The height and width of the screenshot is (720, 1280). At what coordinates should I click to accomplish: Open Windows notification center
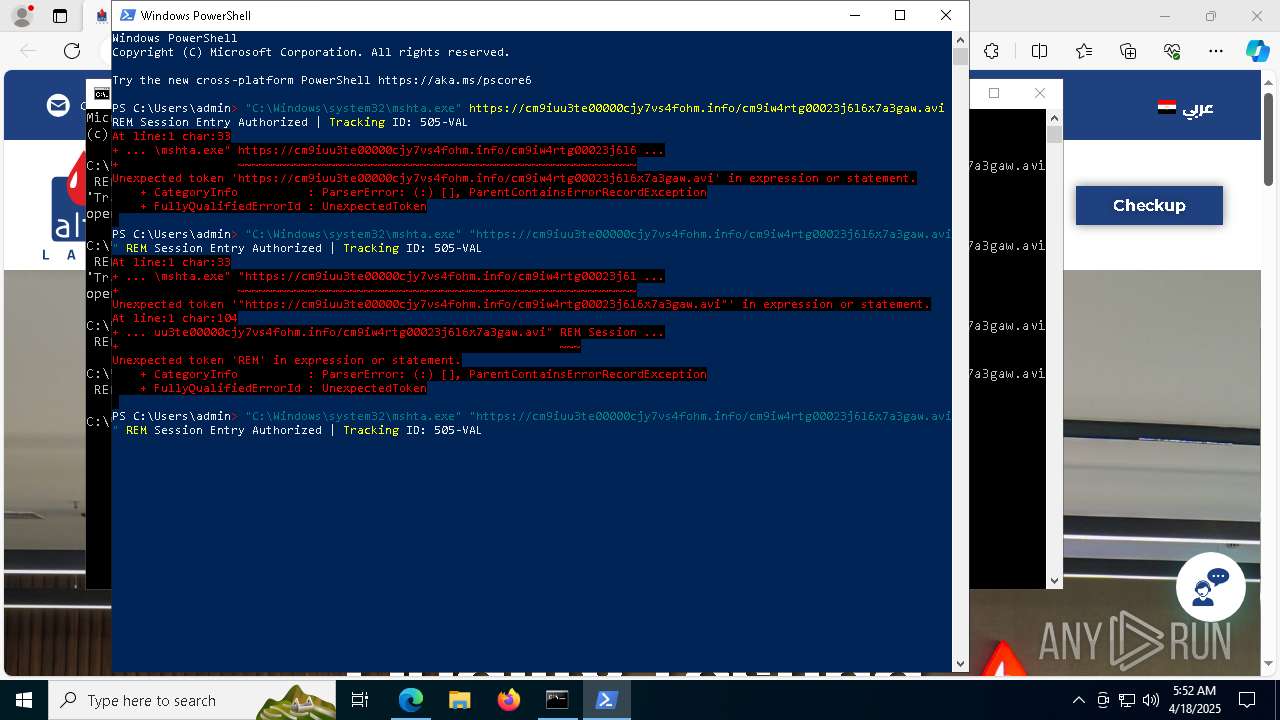[1247, 700]
